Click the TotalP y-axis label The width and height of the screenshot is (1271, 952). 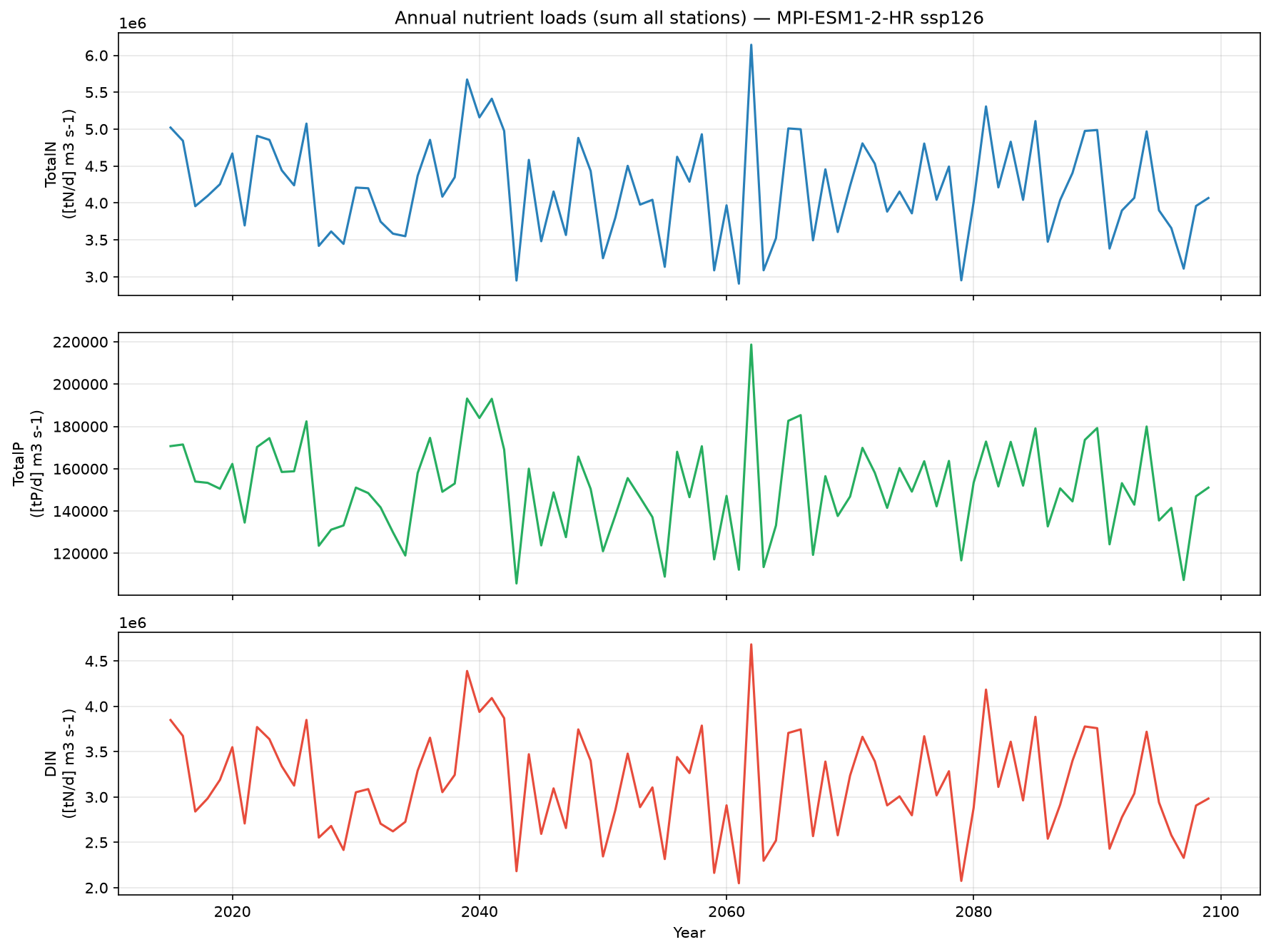(x=28, y=464)
